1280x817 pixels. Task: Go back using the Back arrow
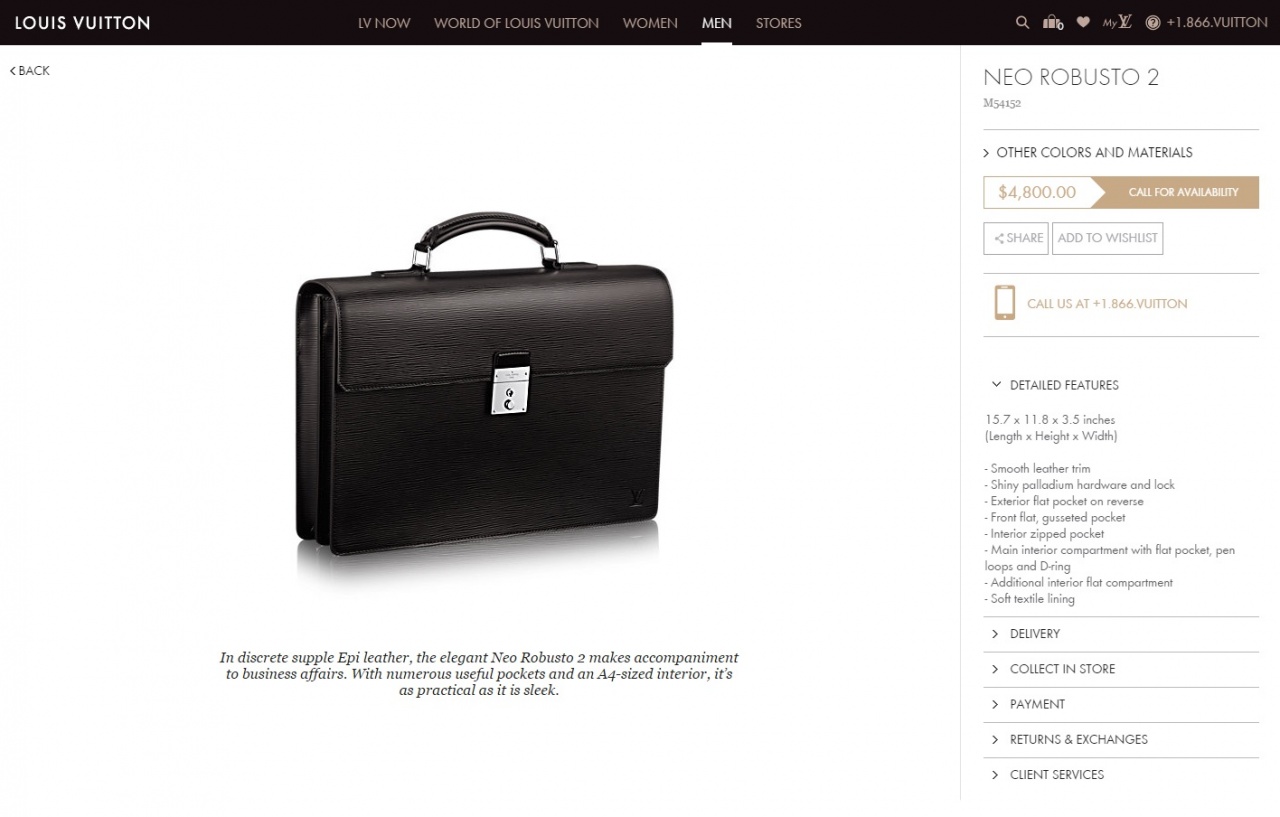click(30, 70)
